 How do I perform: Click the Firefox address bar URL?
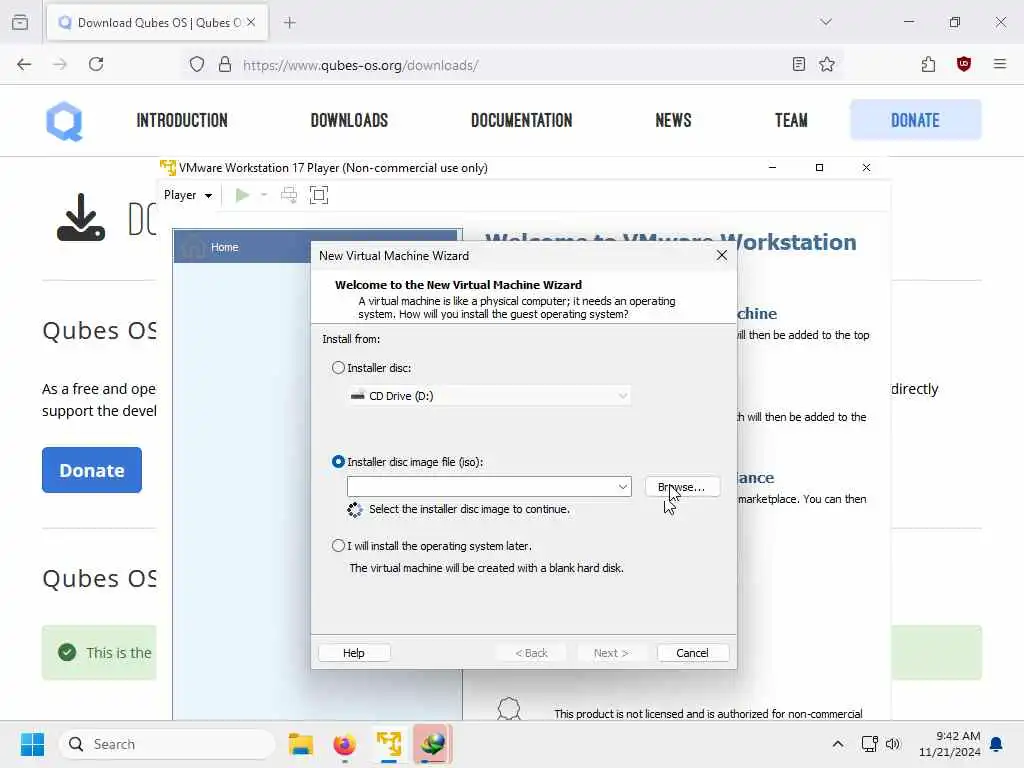(360, 65)
